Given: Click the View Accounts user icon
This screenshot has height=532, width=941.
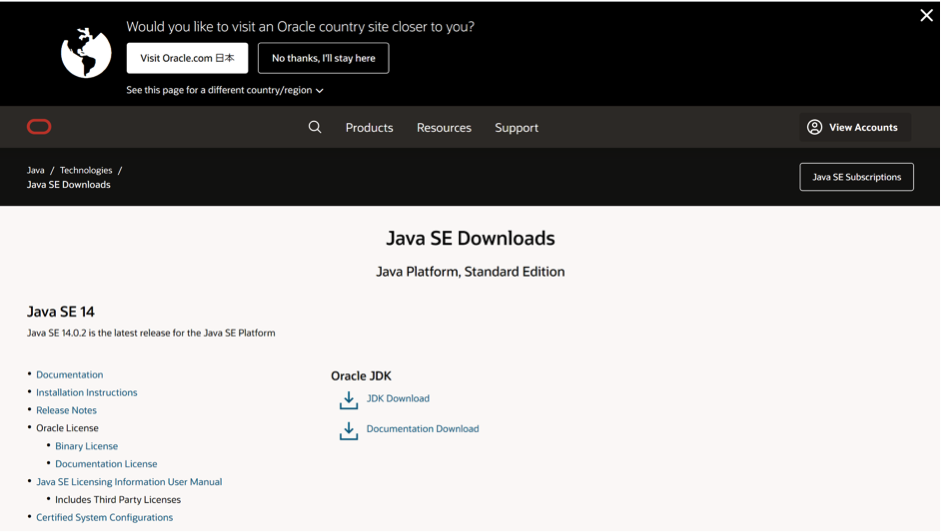Looking at the screenshot, I should click(x=814, y=127).
